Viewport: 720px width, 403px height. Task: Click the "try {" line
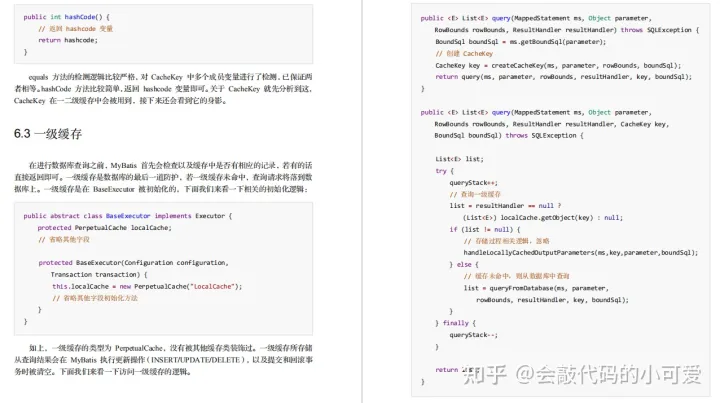click(444, 171)
